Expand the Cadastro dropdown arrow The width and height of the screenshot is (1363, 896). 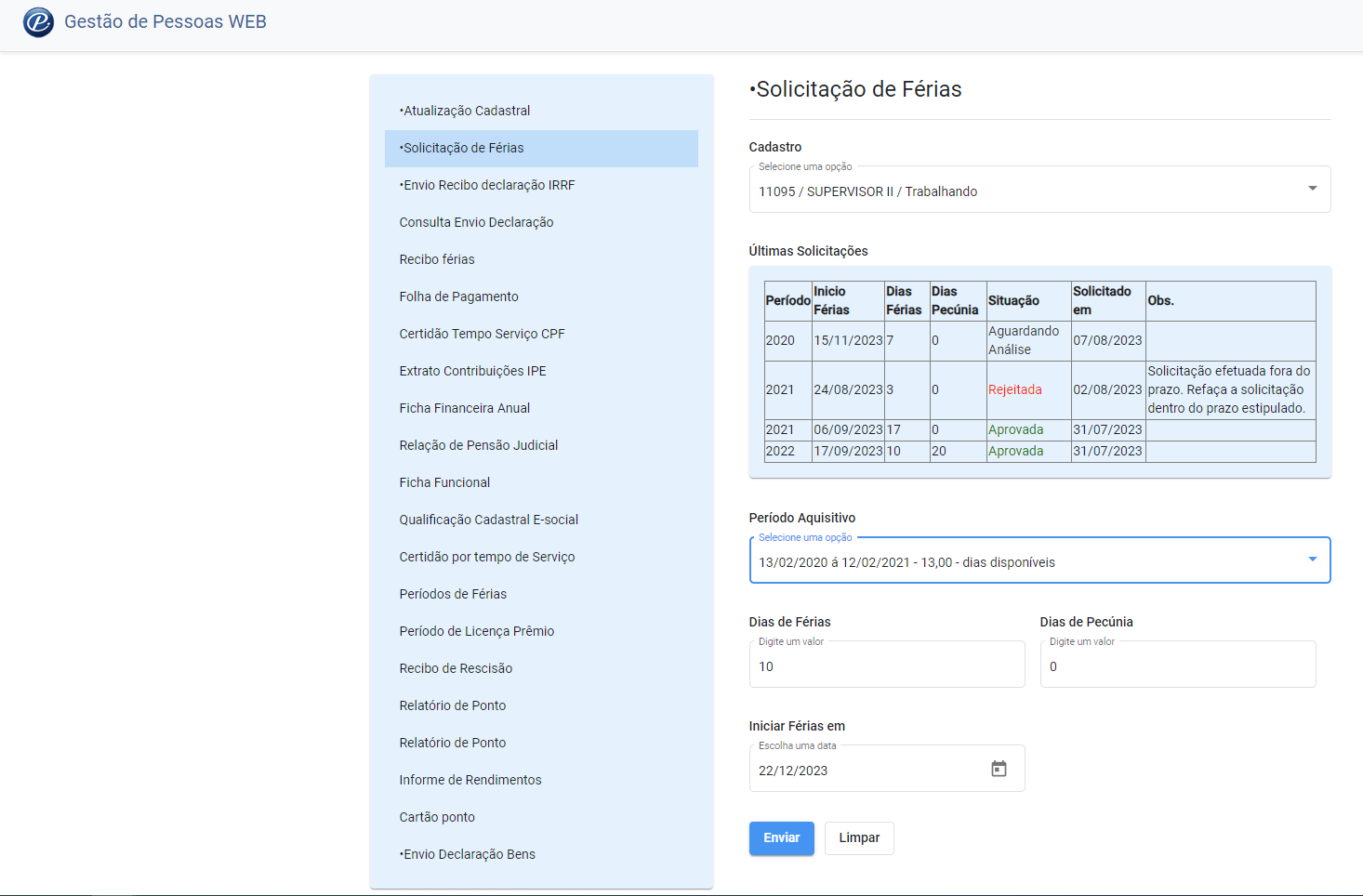coord(1312,189)
